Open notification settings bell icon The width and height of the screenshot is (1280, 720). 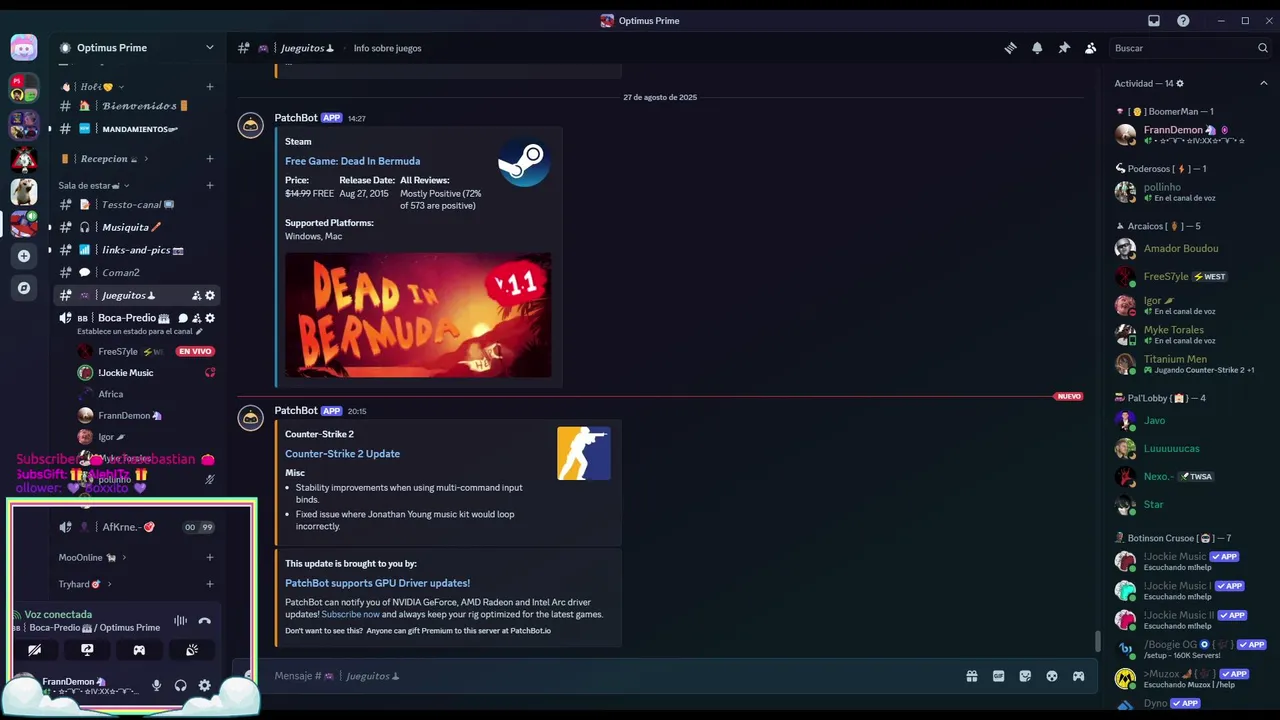[x=1037, y=48]
